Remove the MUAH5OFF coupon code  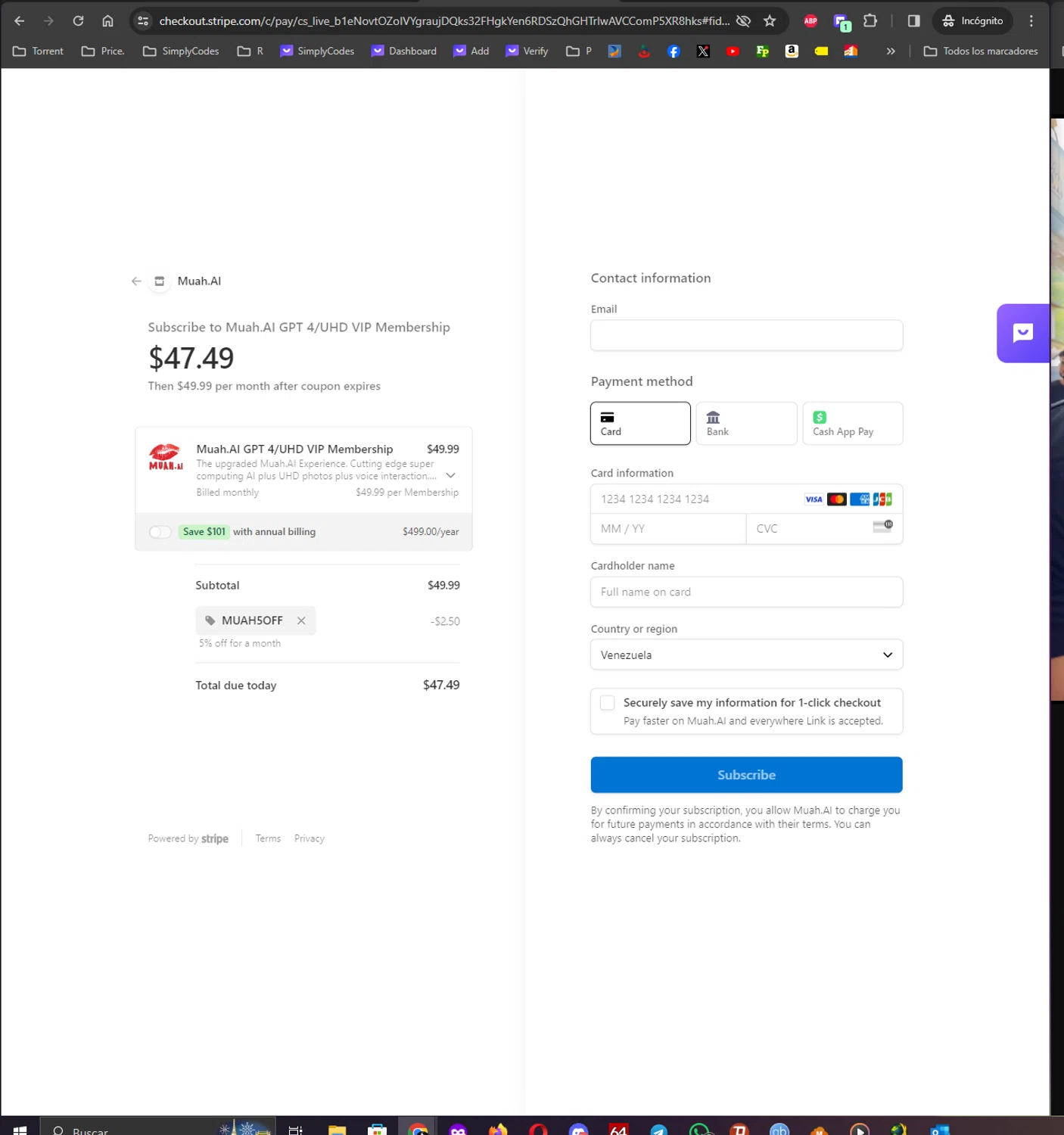coord(301,620)
